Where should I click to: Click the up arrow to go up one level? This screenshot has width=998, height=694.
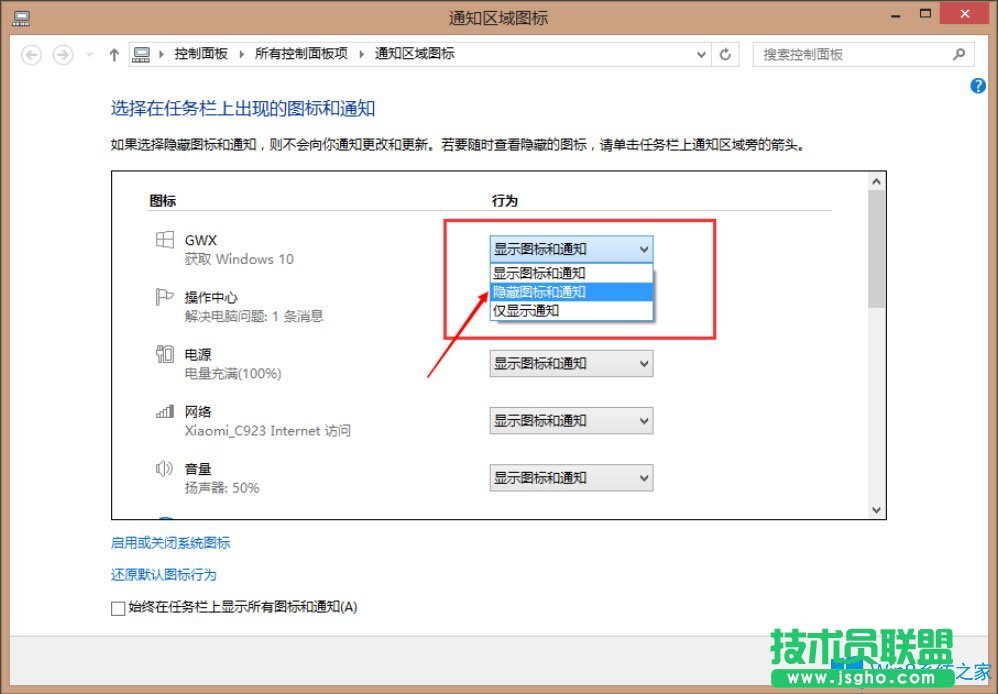113,55
